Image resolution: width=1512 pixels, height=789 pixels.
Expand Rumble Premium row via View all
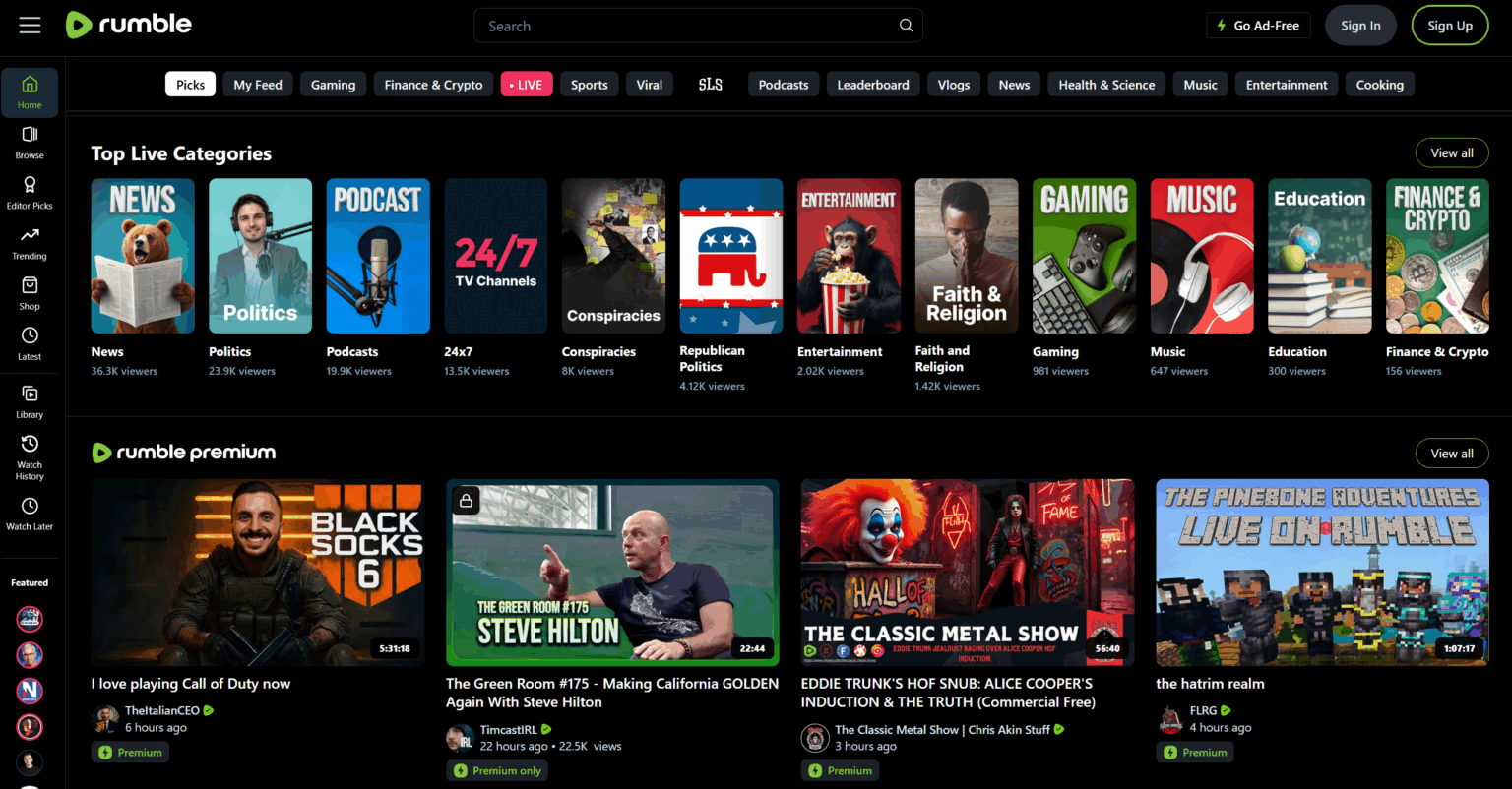pos(1452,453)
